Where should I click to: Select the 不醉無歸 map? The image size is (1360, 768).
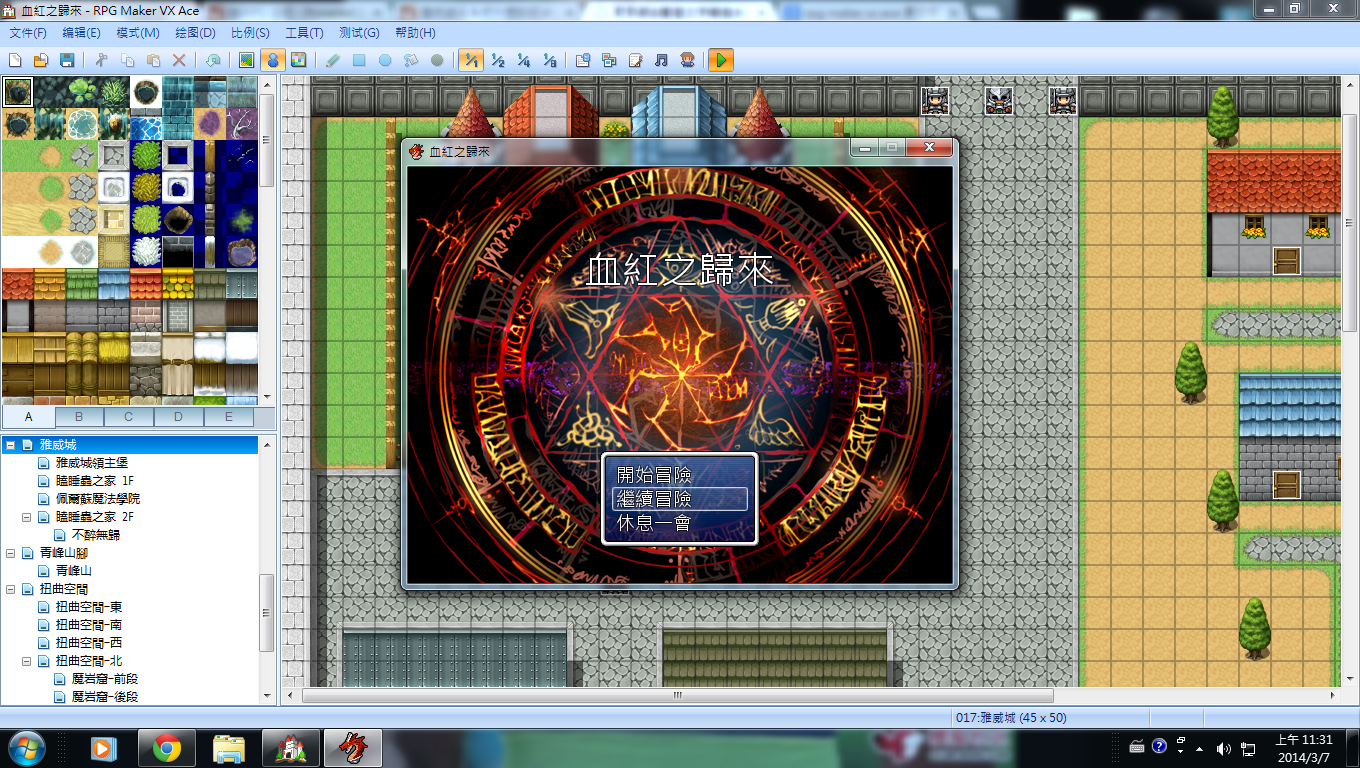pyautogui.click(x=96, y=535)
